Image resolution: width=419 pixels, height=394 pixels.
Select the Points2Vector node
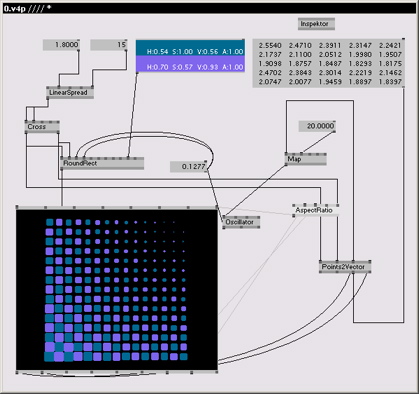pos(345,267)
